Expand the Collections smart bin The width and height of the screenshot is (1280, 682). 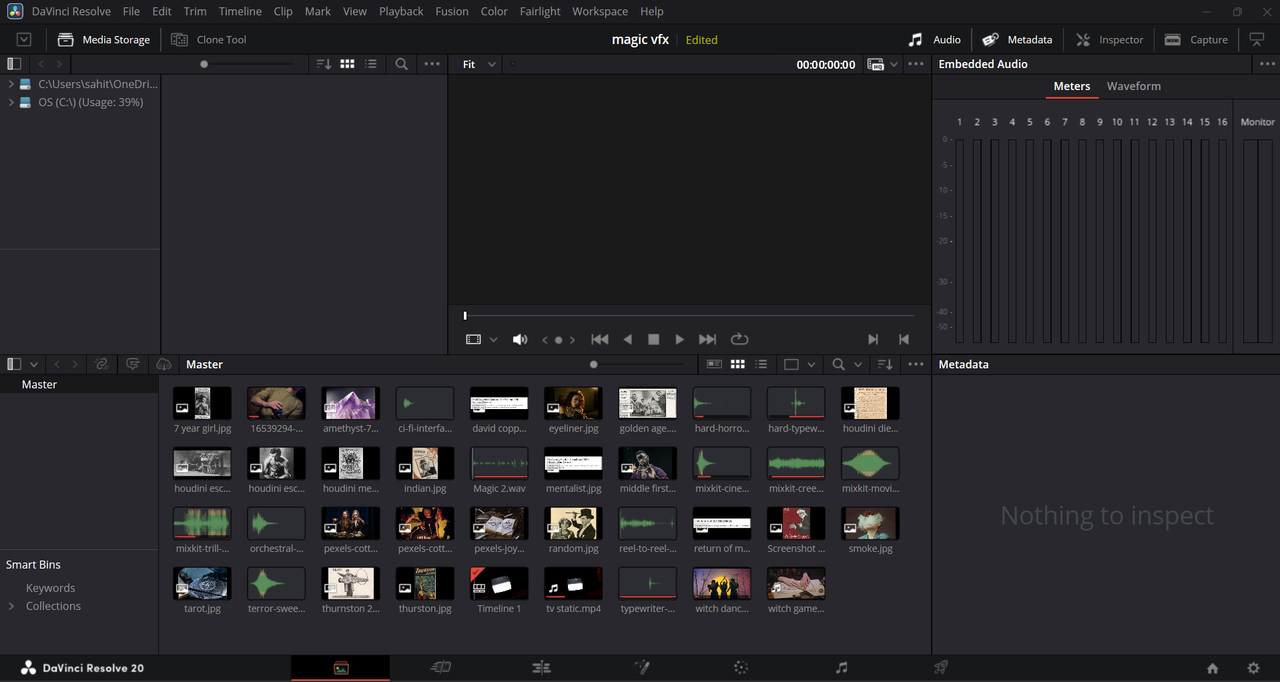(11, 606)
